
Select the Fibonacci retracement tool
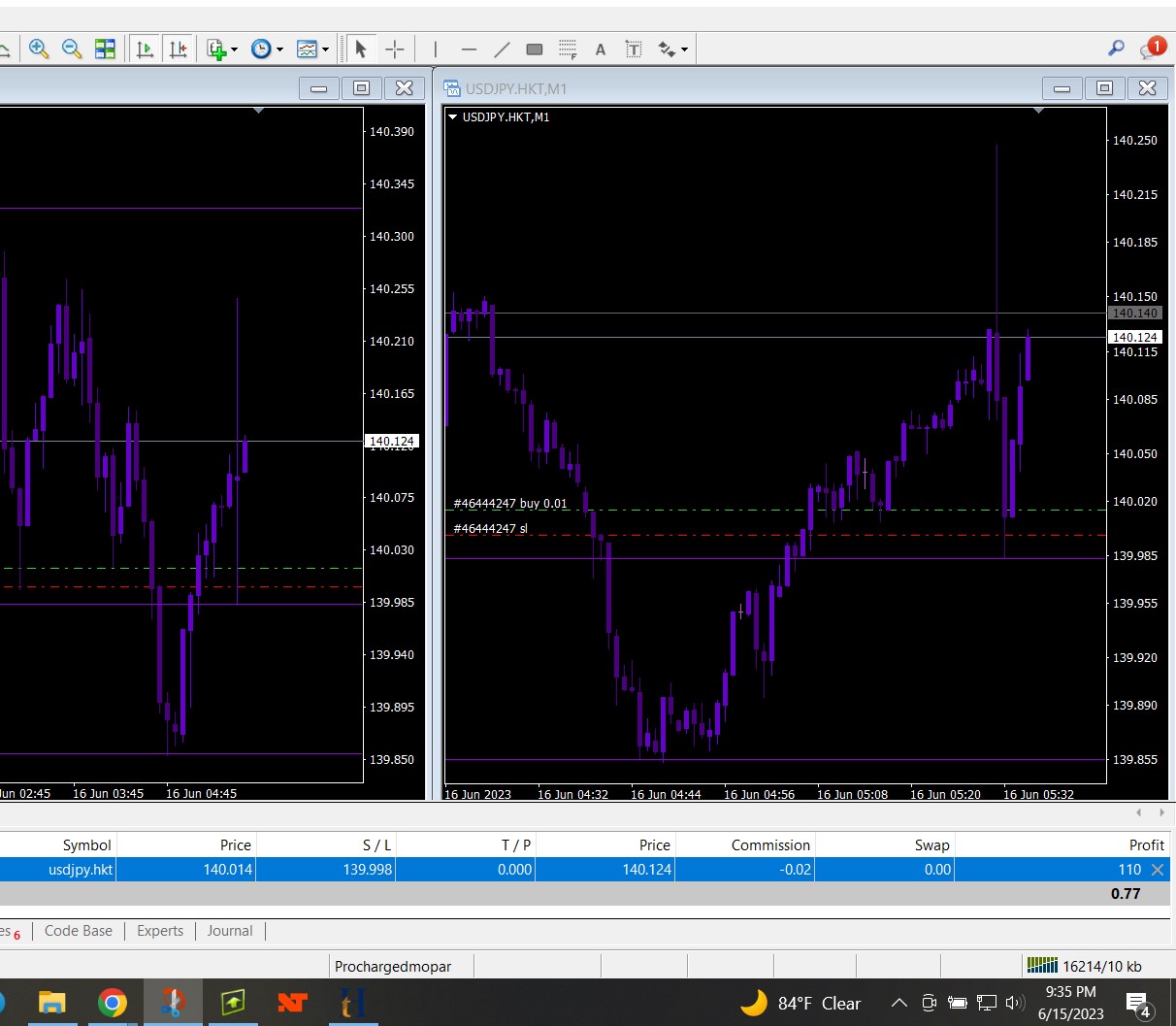click(568, 49)
